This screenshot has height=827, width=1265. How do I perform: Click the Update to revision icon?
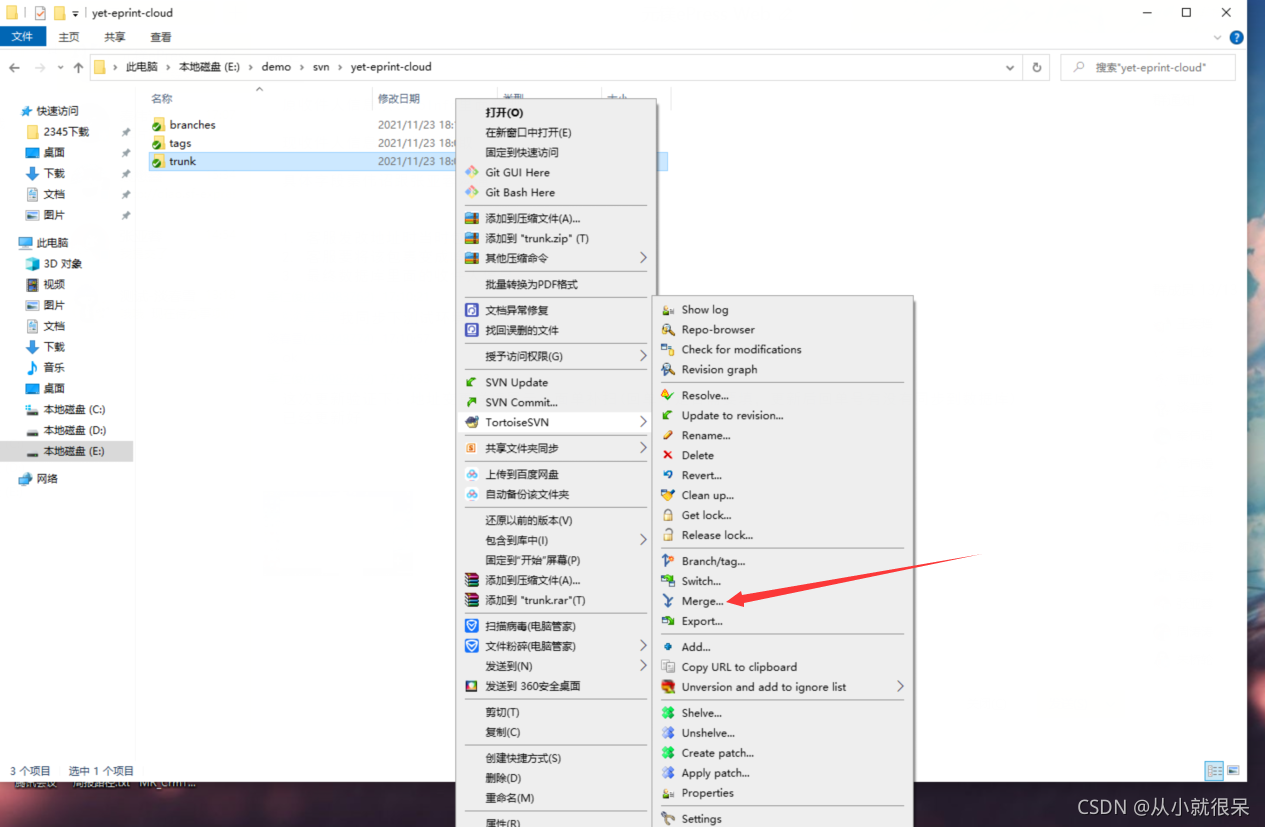[x=668, y=416]
